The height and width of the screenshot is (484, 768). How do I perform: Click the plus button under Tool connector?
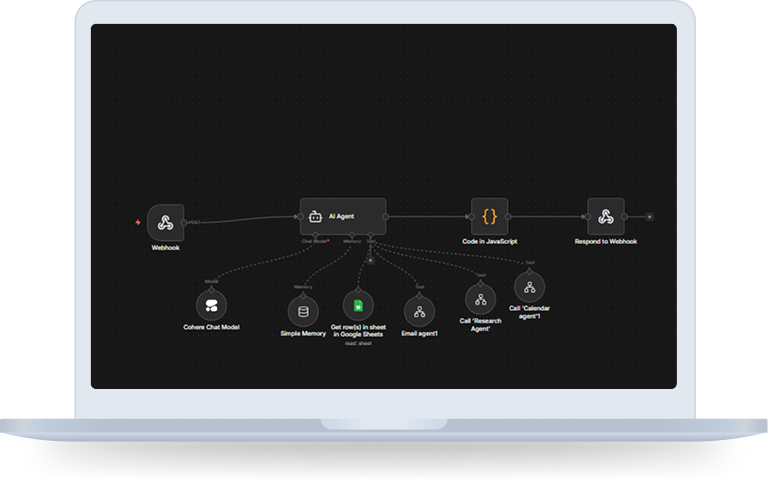[370, 260]
